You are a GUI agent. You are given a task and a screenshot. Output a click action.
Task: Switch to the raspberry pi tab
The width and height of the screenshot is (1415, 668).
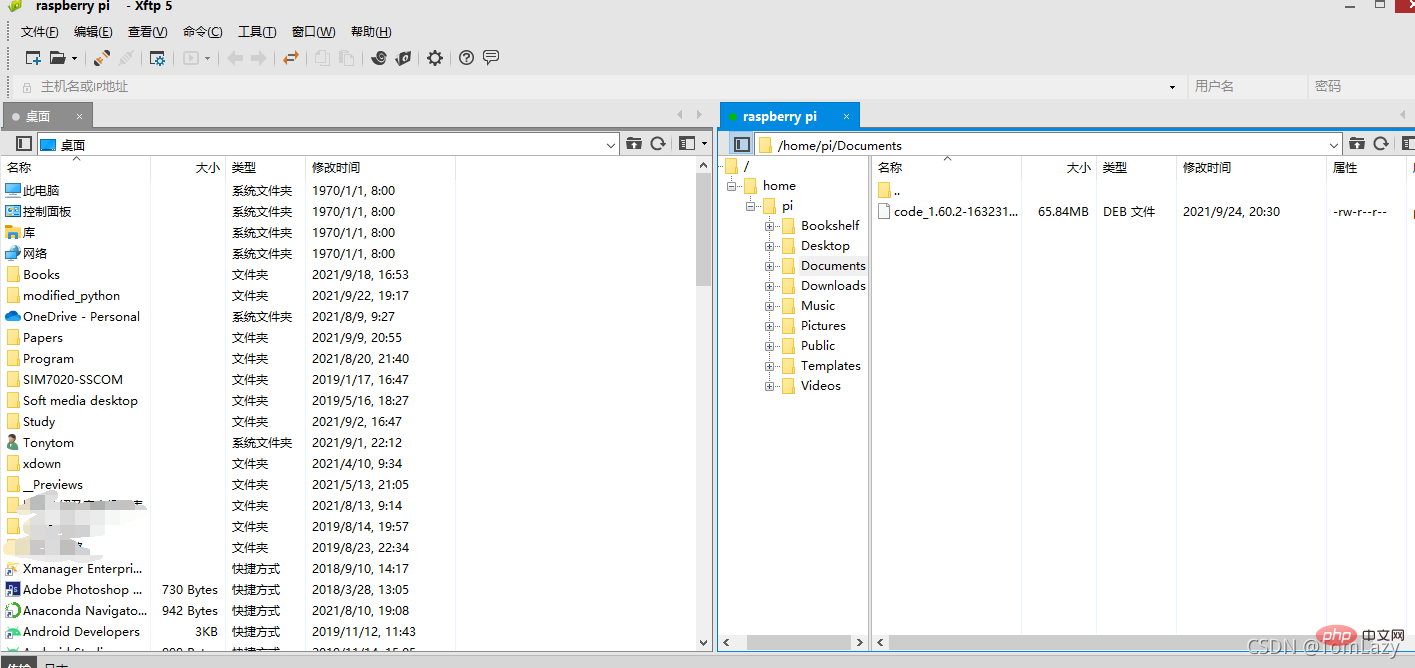[x=779, y=116]
